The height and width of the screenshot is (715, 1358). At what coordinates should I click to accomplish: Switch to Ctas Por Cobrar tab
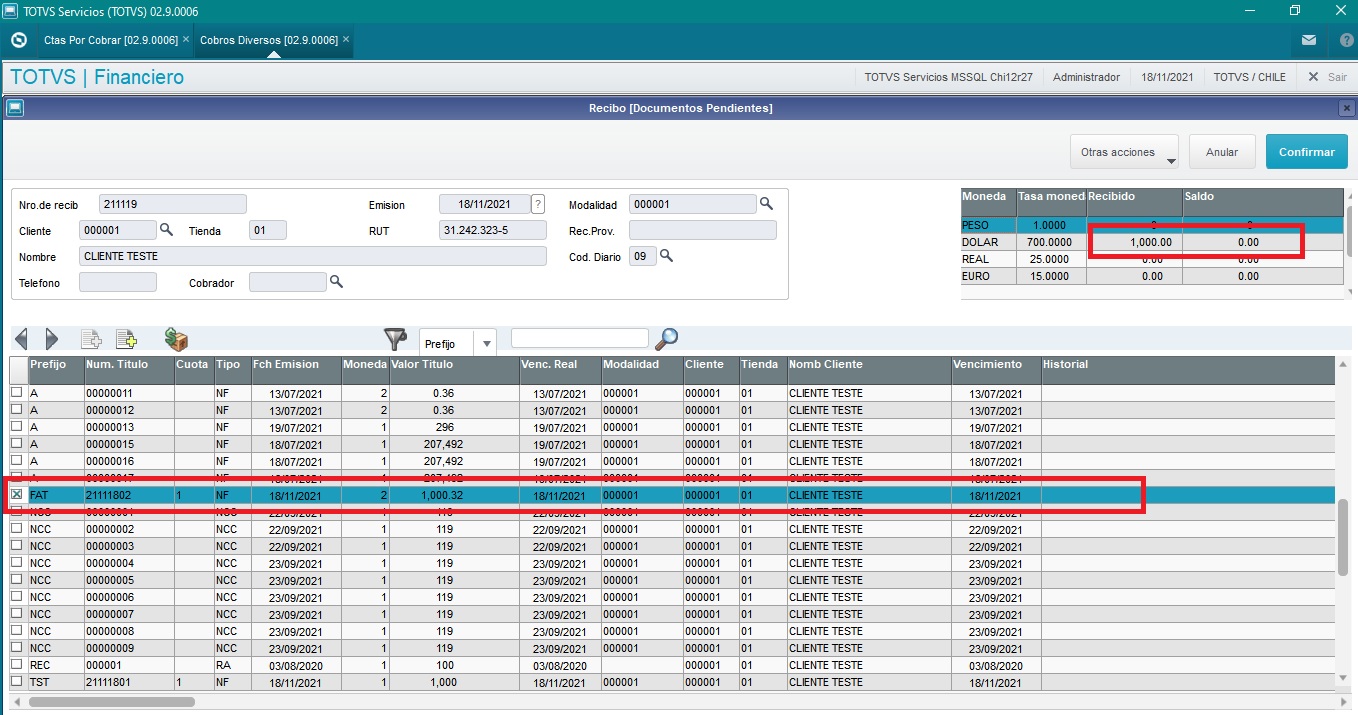point(110,40)
